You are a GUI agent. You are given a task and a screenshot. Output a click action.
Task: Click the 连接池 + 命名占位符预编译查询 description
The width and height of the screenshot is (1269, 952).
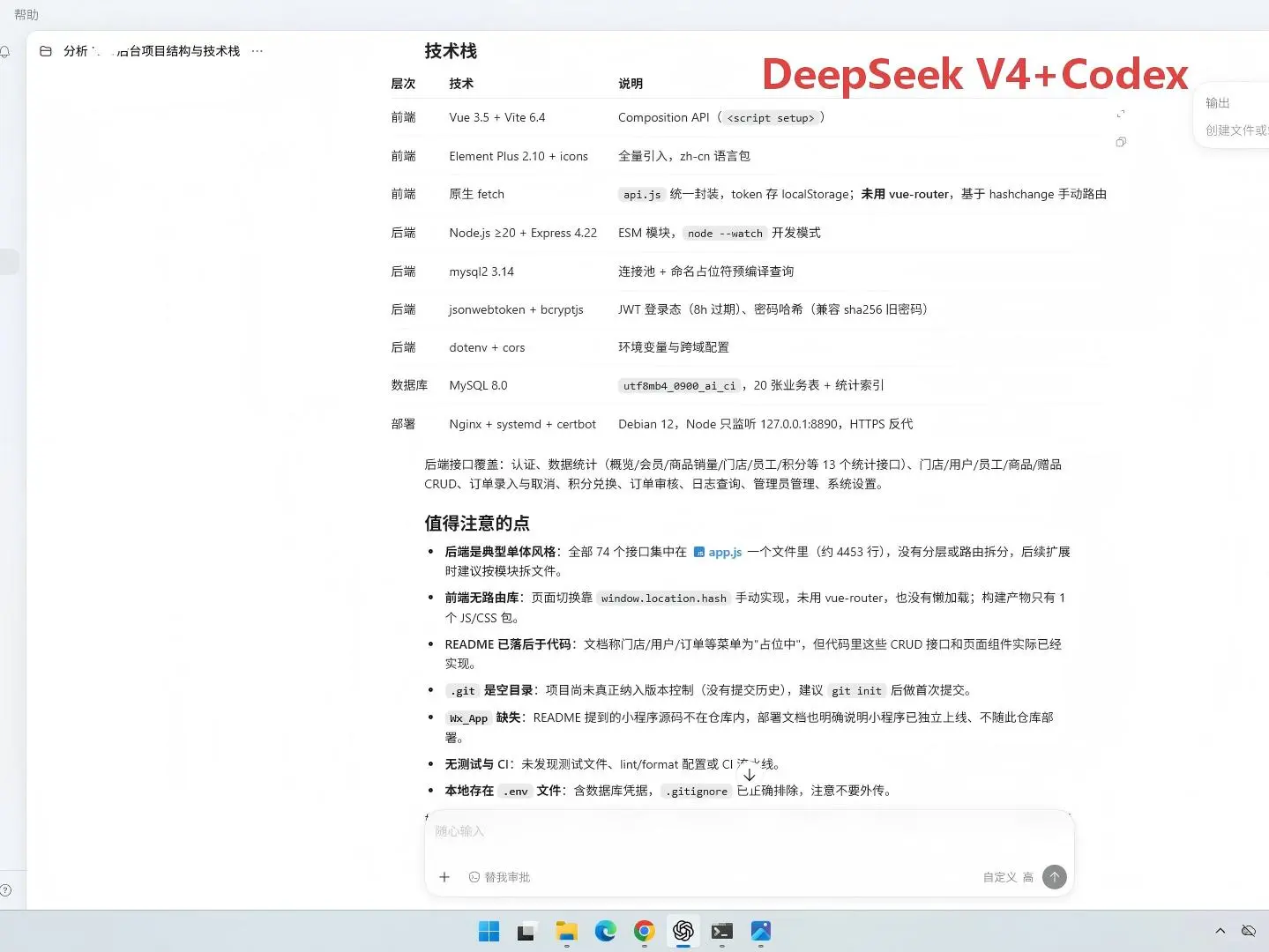point(705,271)
